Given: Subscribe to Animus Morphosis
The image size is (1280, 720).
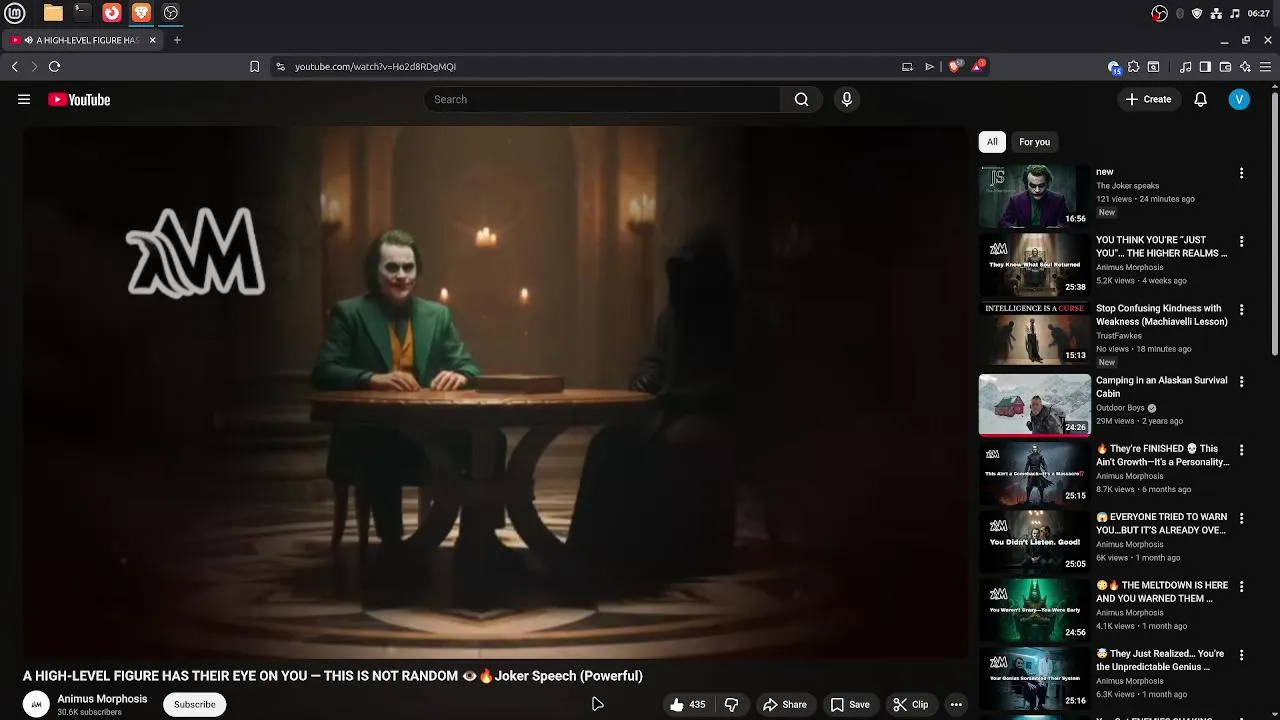Looking at the screenshot, I should coord(194,704).
